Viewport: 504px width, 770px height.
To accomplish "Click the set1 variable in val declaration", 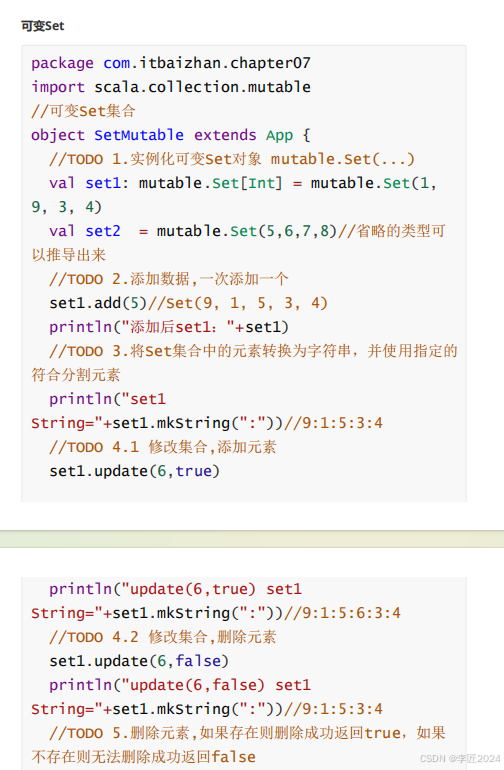I will 103,183.
